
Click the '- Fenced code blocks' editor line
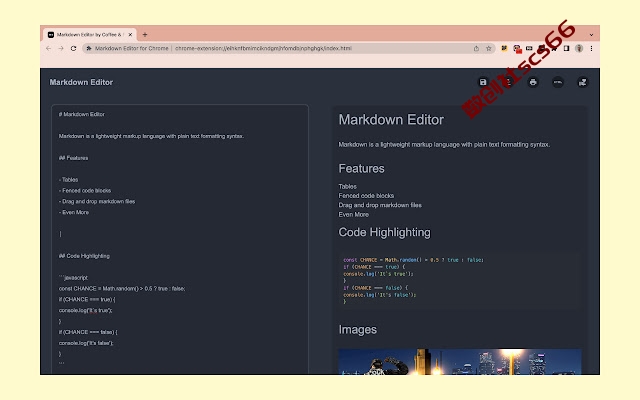pos(85,191)
